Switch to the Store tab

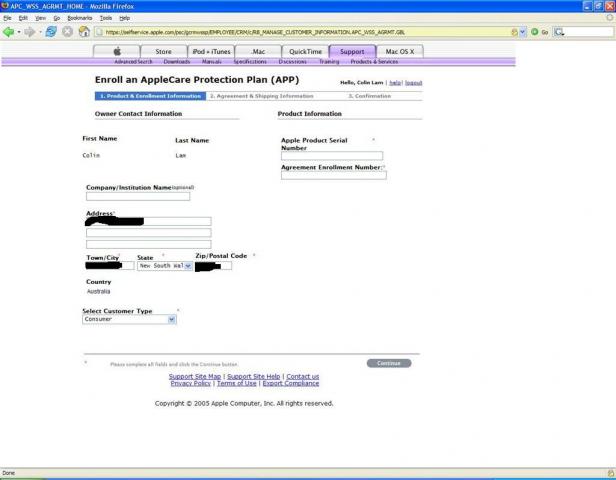(163, 51)
